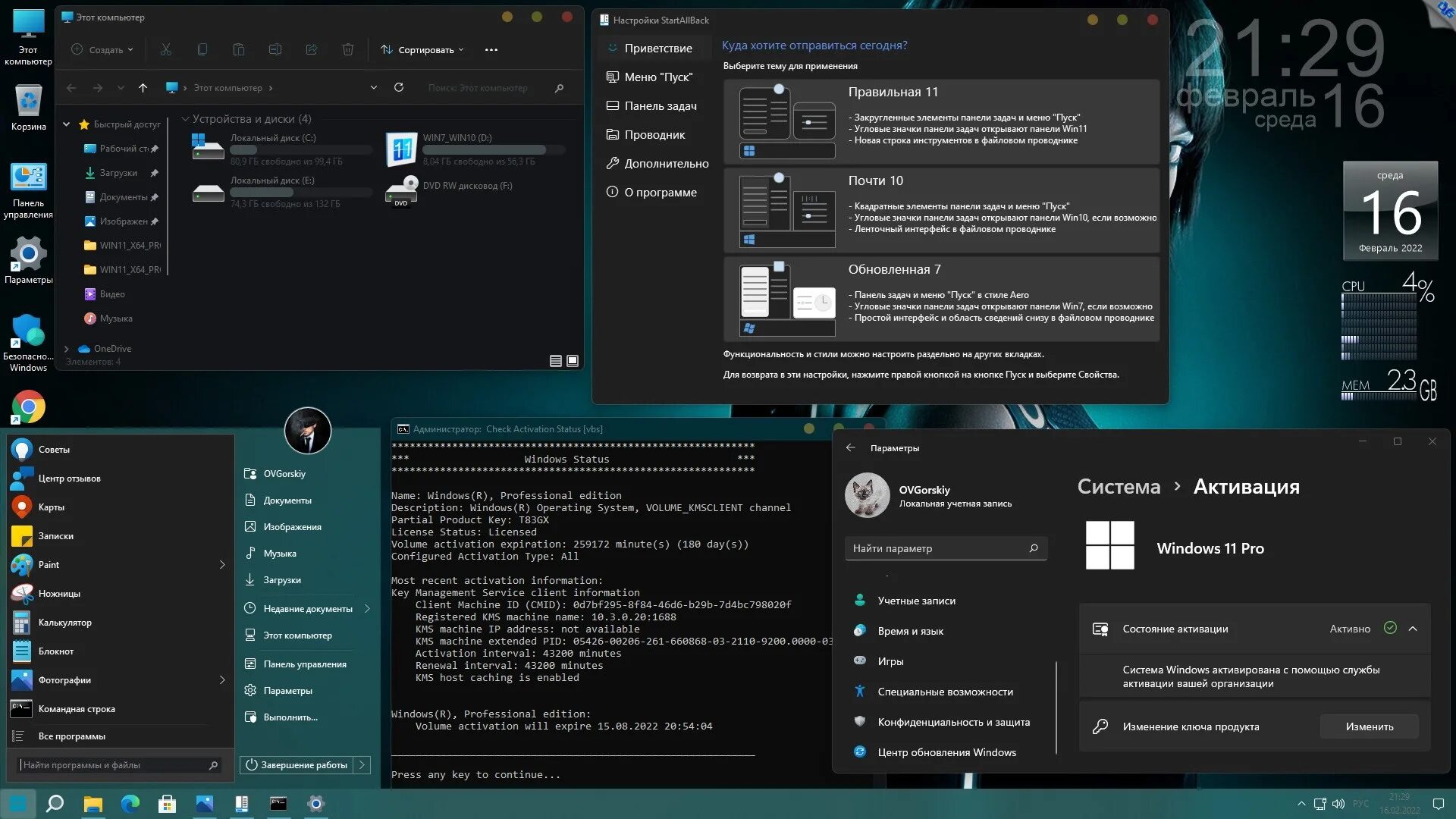Open Microsoft Store from the taskbar
The image size is (1456, 819).
(167, 804)
